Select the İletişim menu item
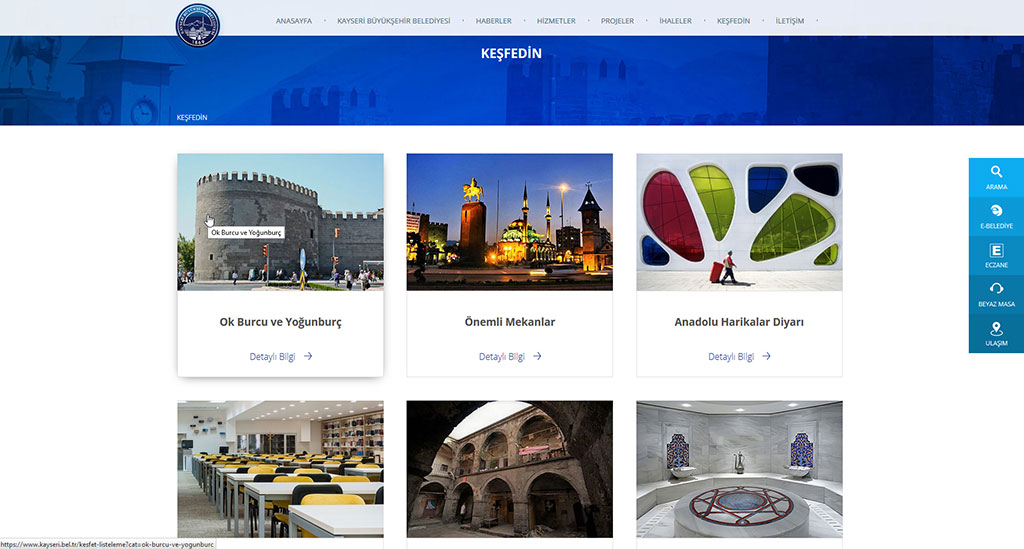 click(x=790, y=21)
